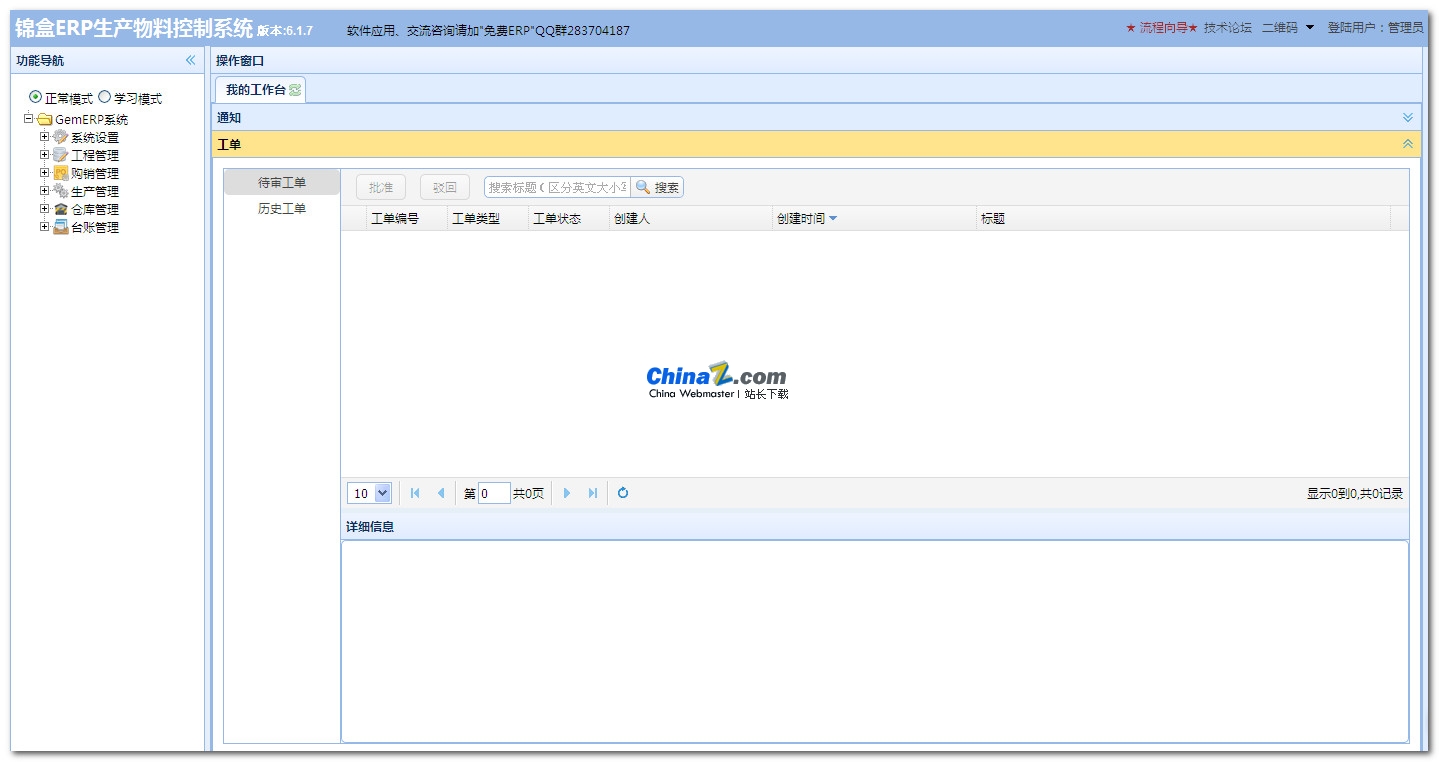
Task: Sort by 创建人 column header
Action: [x=691, y=218]
